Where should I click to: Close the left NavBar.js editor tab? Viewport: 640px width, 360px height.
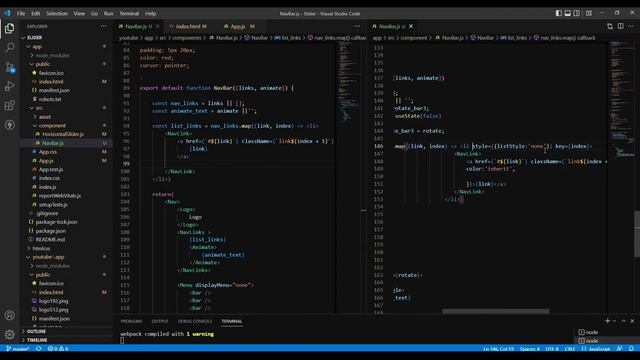point(158,26)
